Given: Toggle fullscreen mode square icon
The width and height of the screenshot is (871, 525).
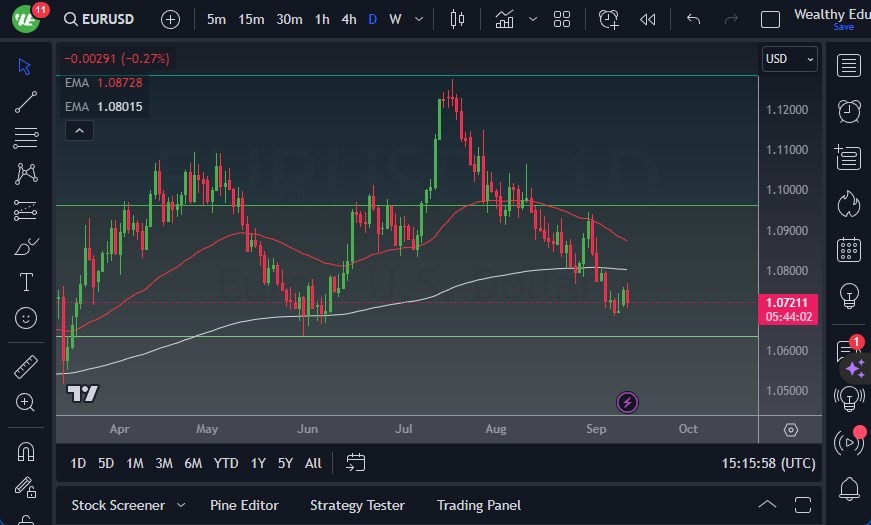Looking at the screenshot, I should pyautogui.click(x=770, y=19).
